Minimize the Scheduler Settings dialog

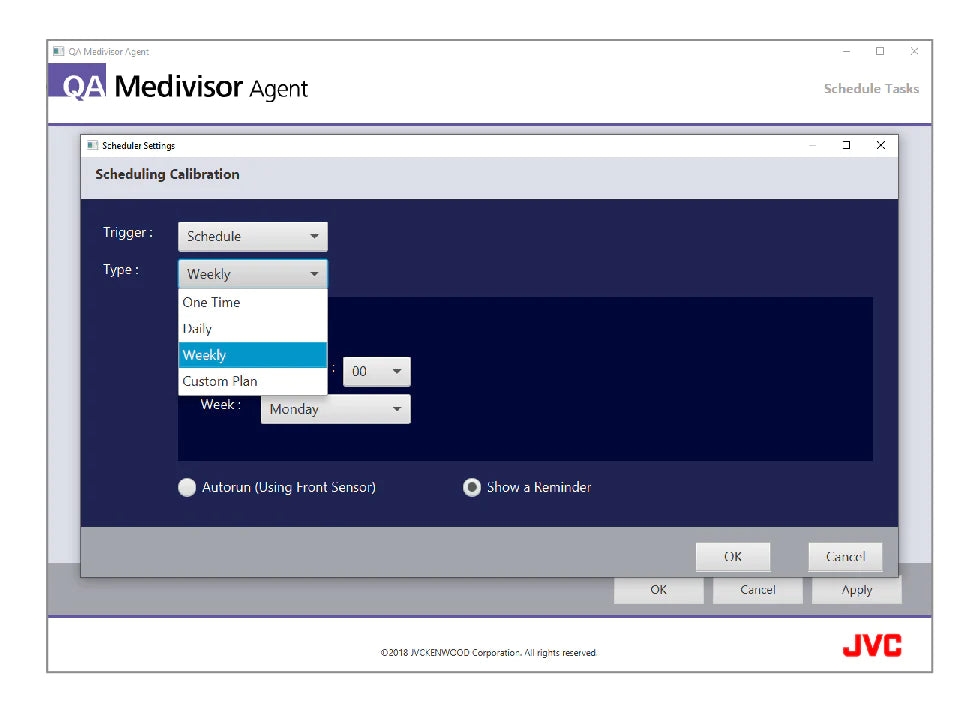(x=812, y=145)
